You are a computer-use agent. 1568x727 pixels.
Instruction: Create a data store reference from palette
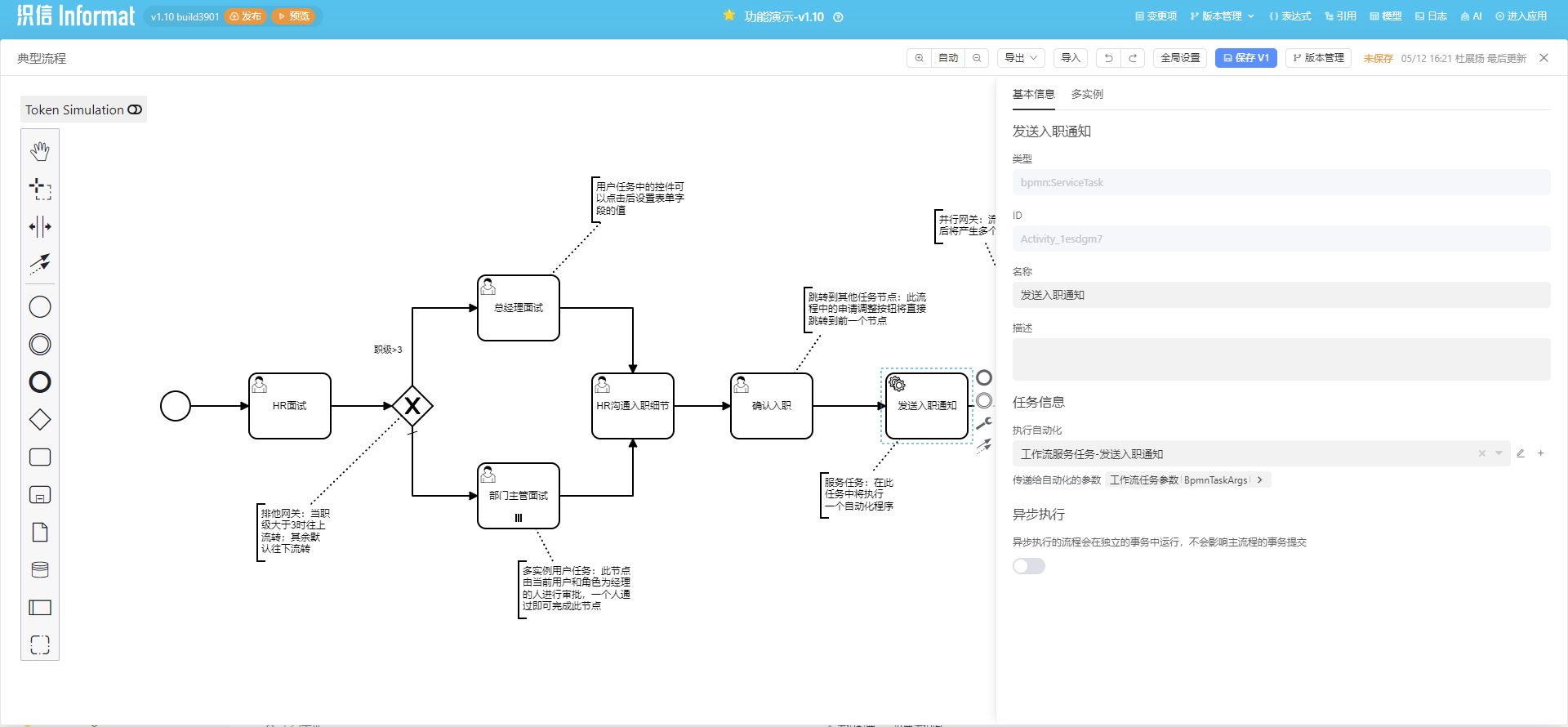40,570
